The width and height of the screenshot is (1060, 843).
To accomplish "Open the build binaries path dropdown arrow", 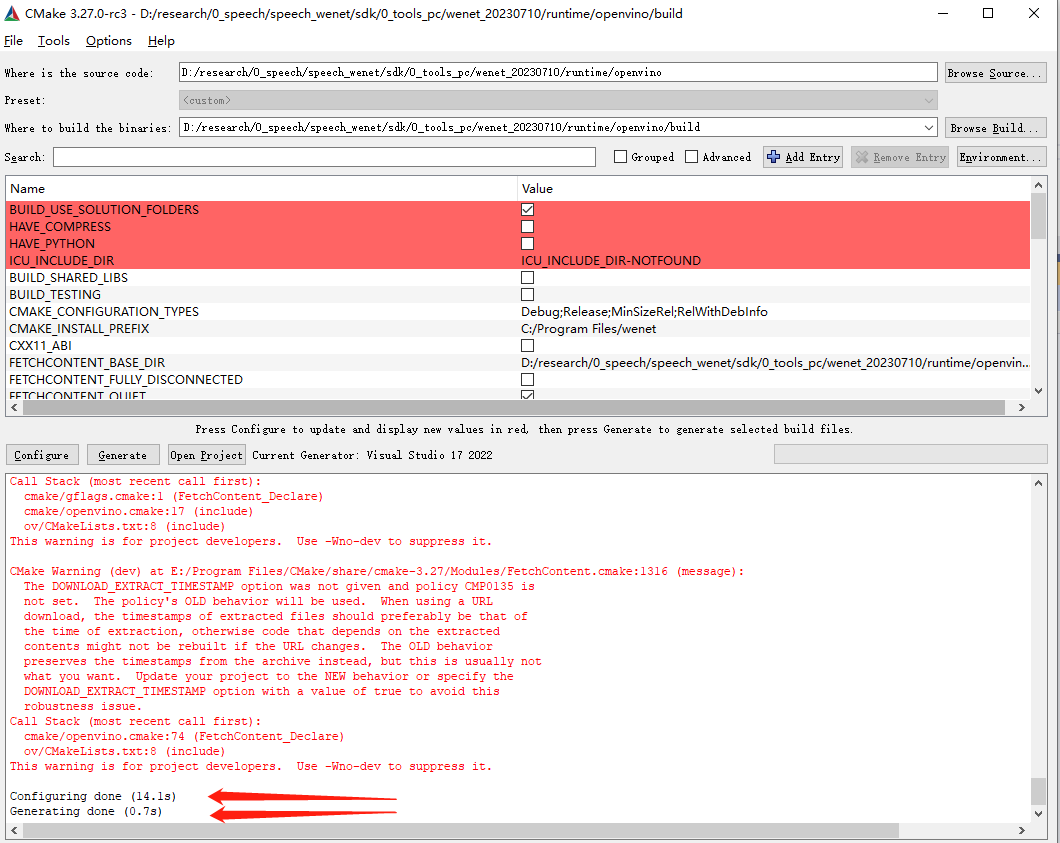I will coord(929,127).
